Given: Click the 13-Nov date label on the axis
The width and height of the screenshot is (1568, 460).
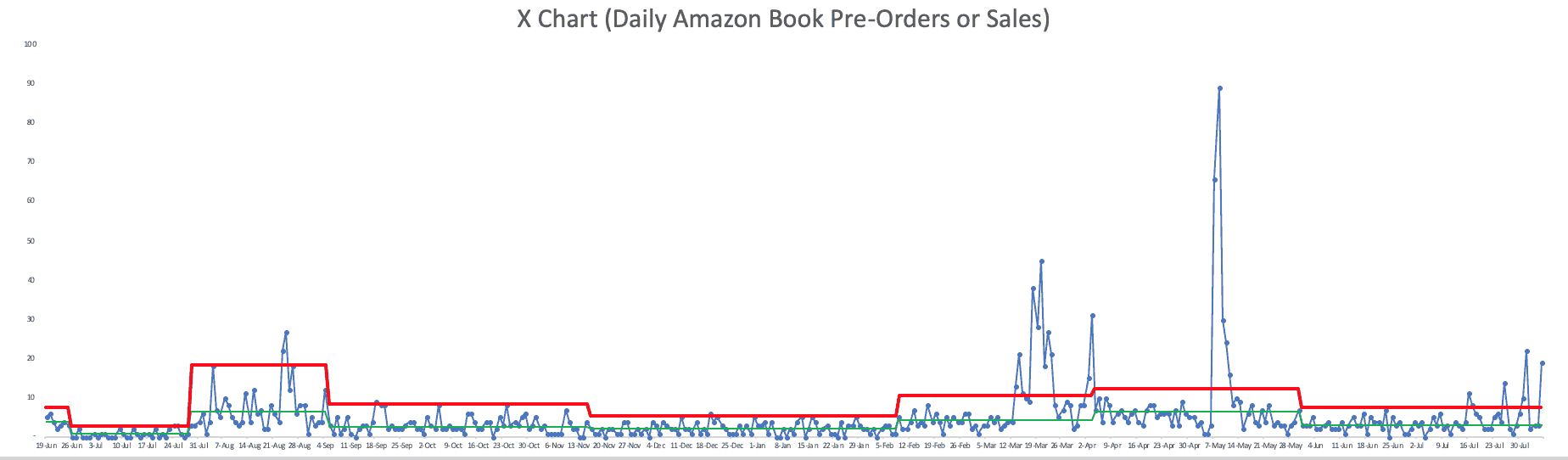Looking at the screenshot, I should click(x=579, y=445).
